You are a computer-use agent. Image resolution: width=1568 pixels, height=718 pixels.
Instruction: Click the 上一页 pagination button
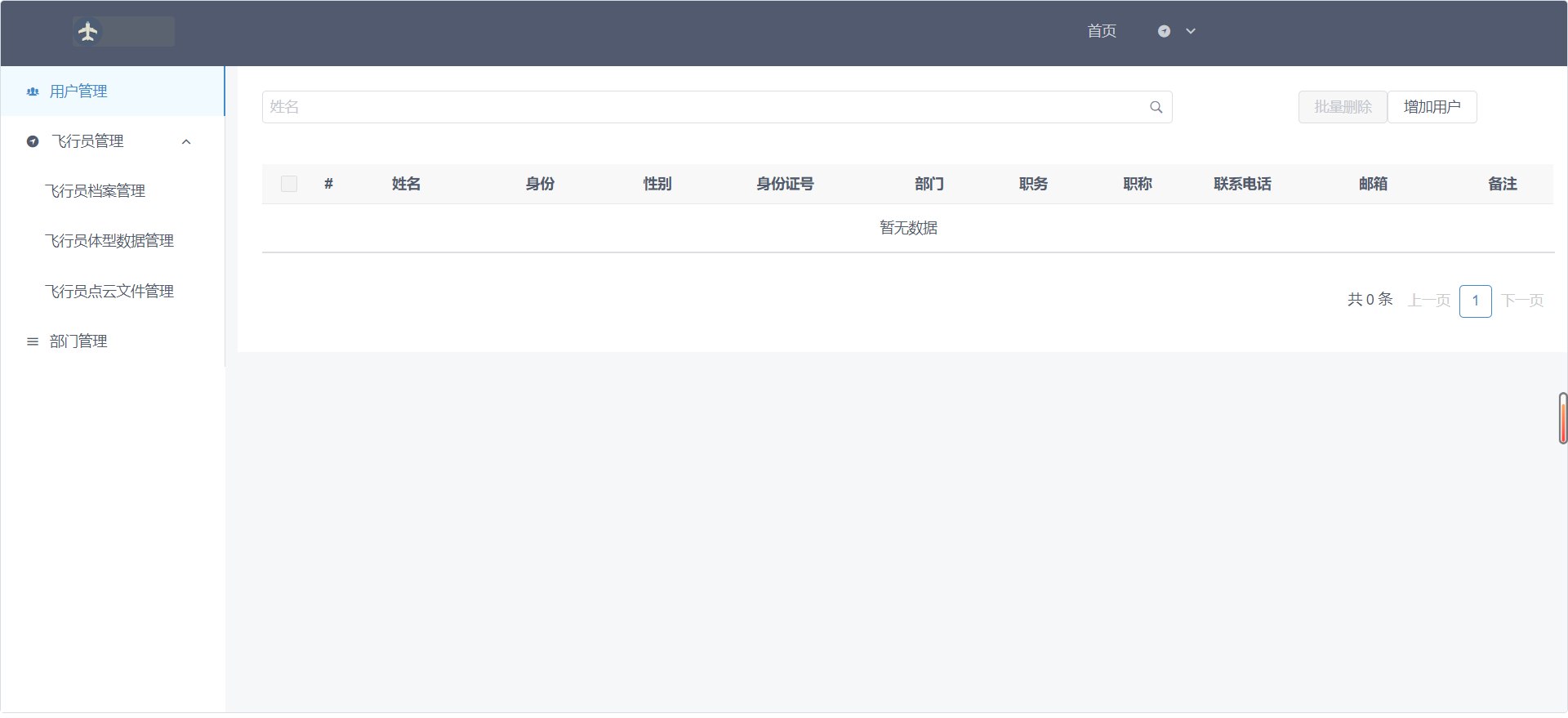(1429, 301)
